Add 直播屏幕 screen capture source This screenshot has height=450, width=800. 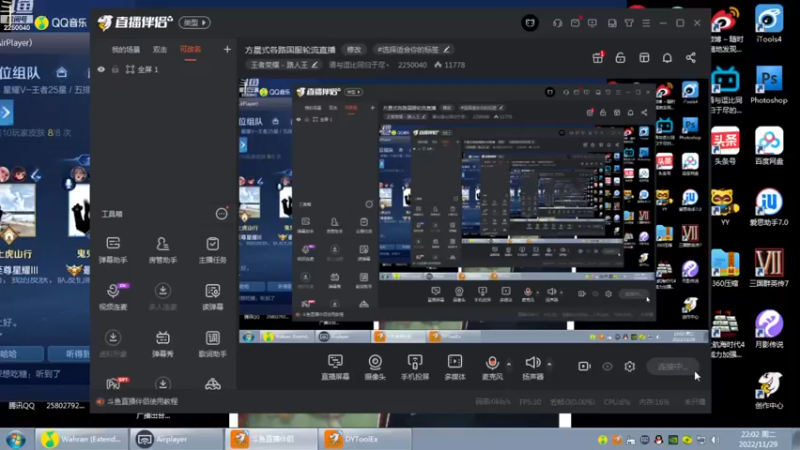tap(335, 367)
